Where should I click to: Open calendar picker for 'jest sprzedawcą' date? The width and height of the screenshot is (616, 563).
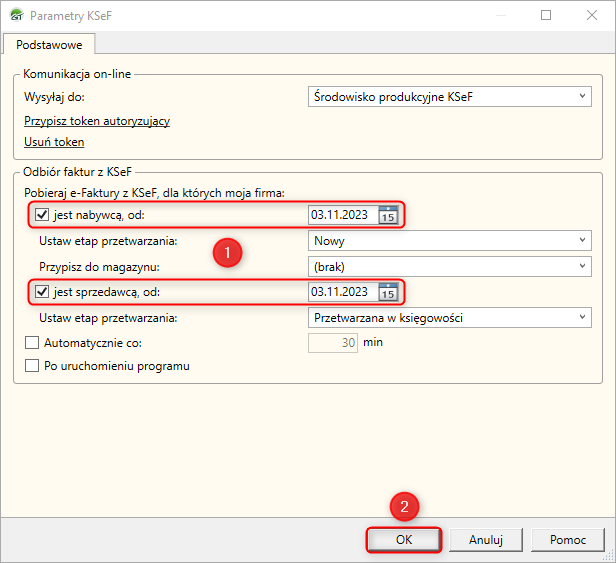pos(388,292)
